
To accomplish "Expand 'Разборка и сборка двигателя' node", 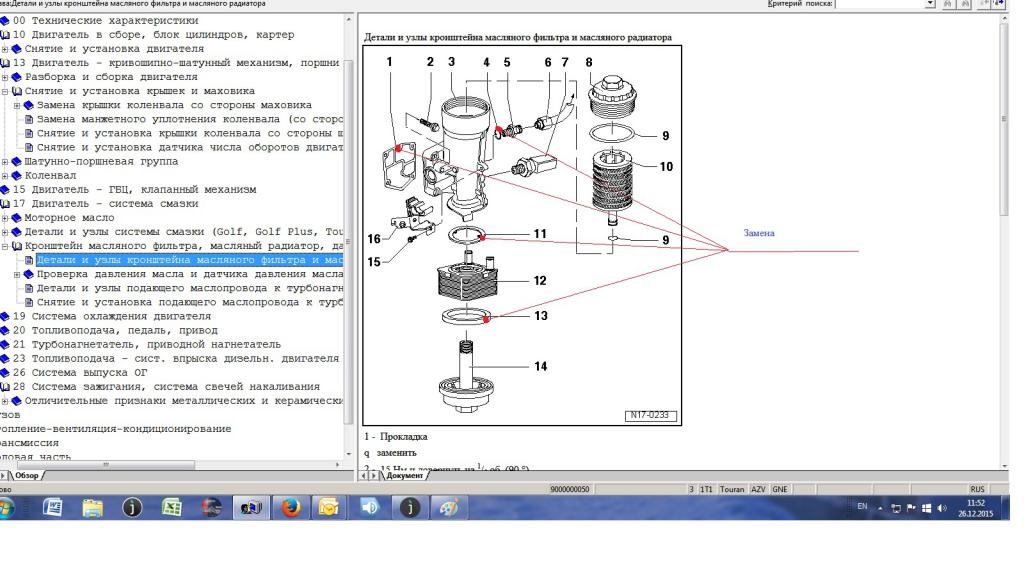I will pos(5,77).
